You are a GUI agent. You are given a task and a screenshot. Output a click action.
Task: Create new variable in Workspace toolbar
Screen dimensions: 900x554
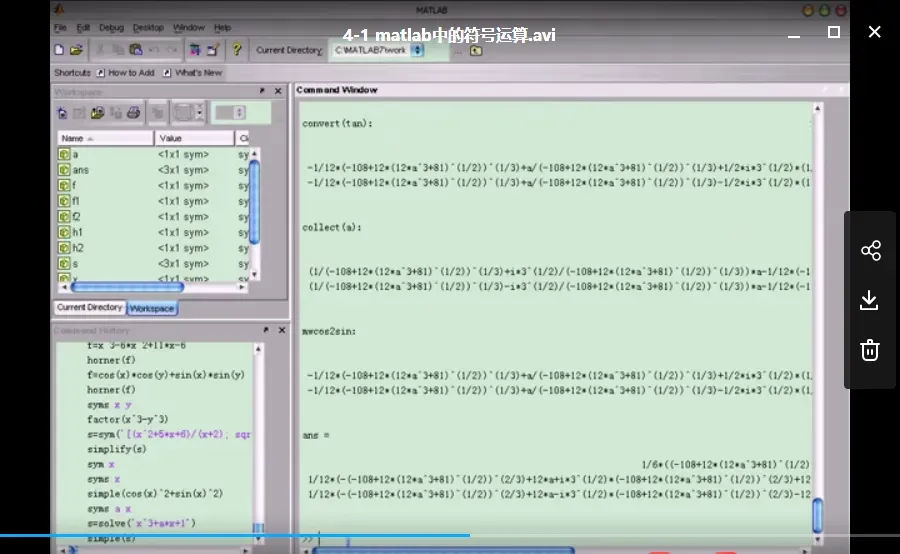point(62,113)
